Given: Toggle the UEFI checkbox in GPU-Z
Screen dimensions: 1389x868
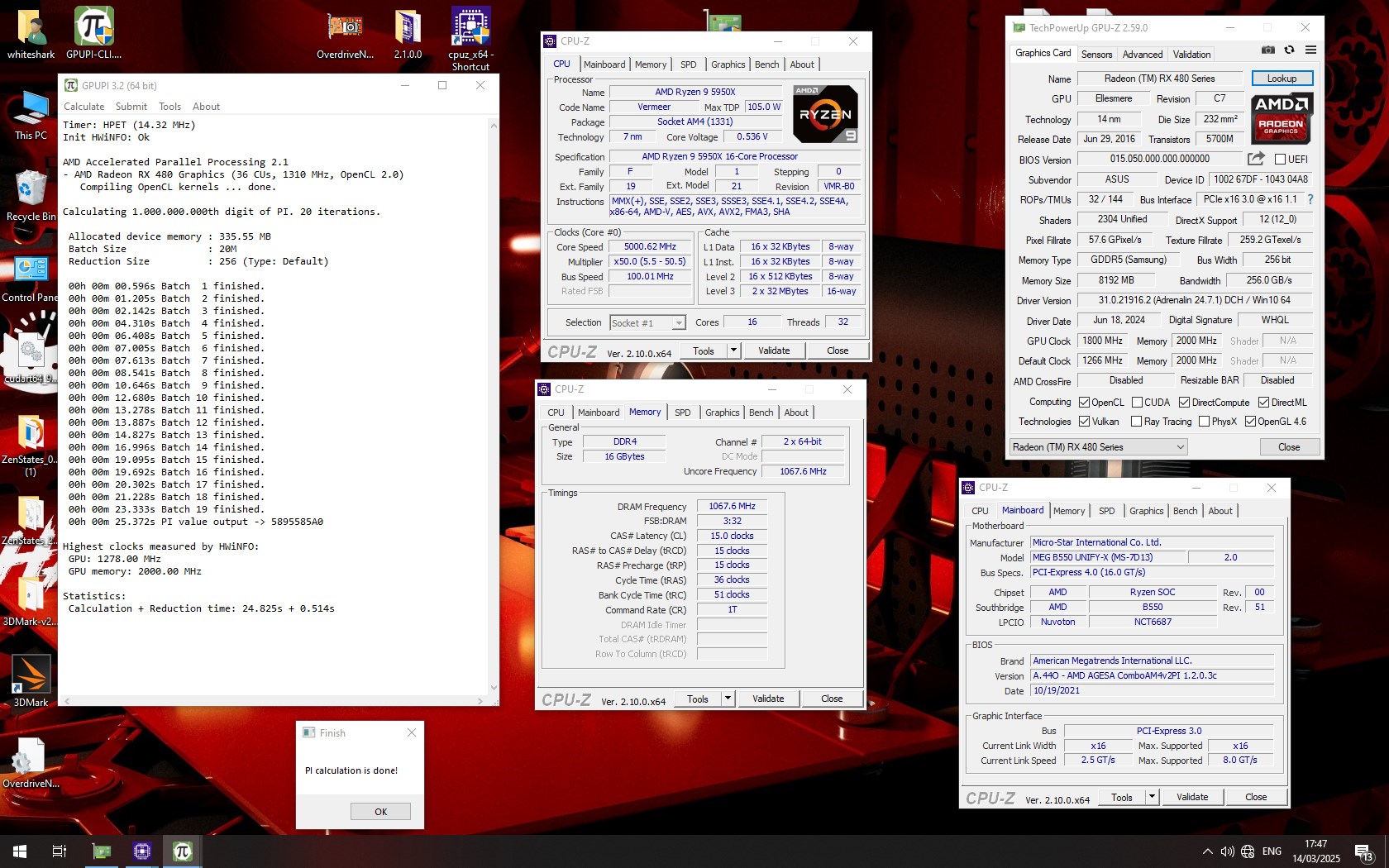Looking at the screenshot, I should (1280, 160).
